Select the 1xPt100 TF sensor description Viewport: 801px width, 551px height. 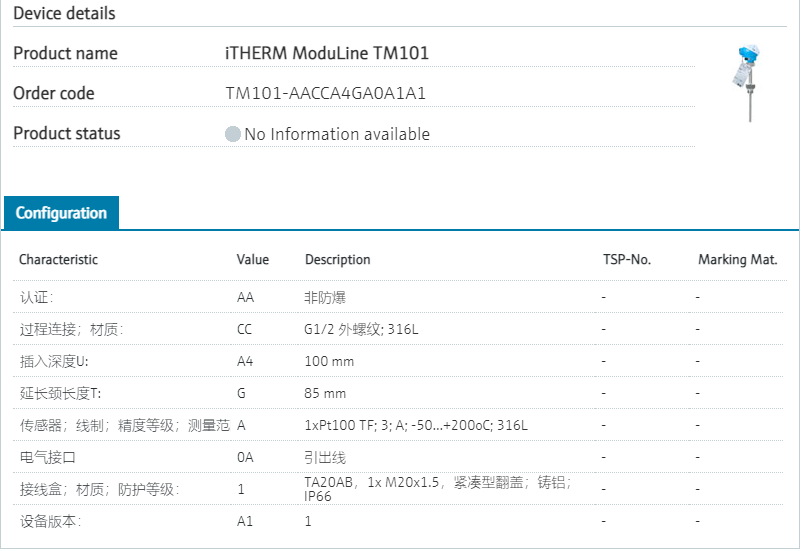(x=416, y=425)
